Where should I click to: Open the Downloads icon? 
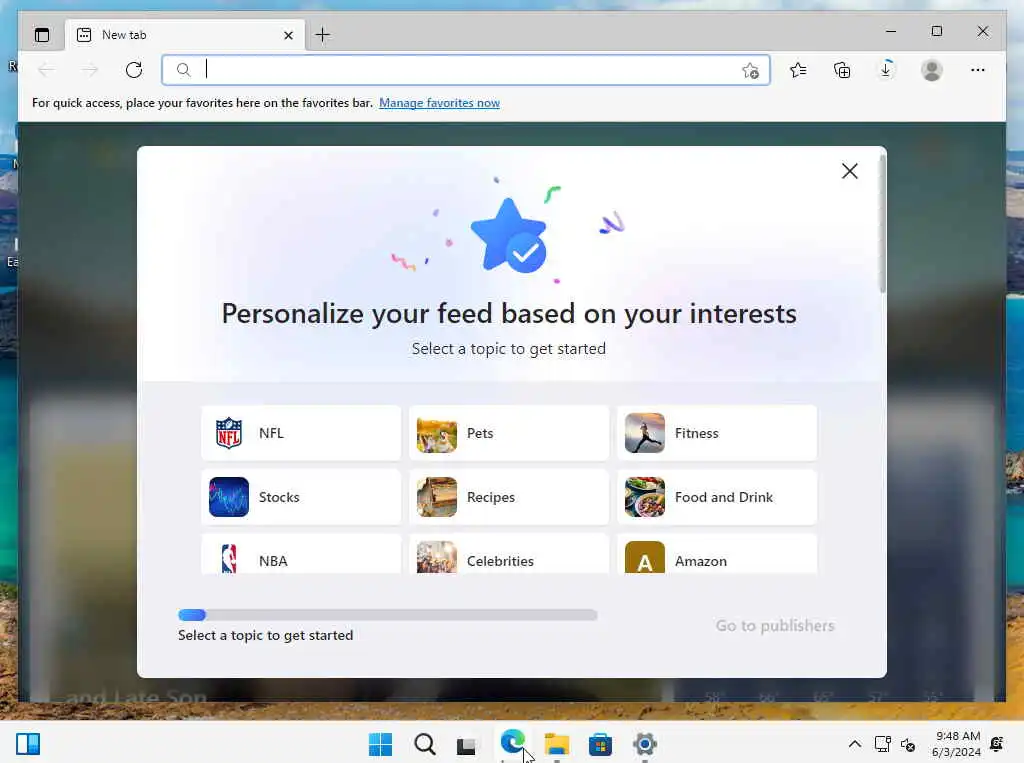pyautogui.click(x=886, y=69)
